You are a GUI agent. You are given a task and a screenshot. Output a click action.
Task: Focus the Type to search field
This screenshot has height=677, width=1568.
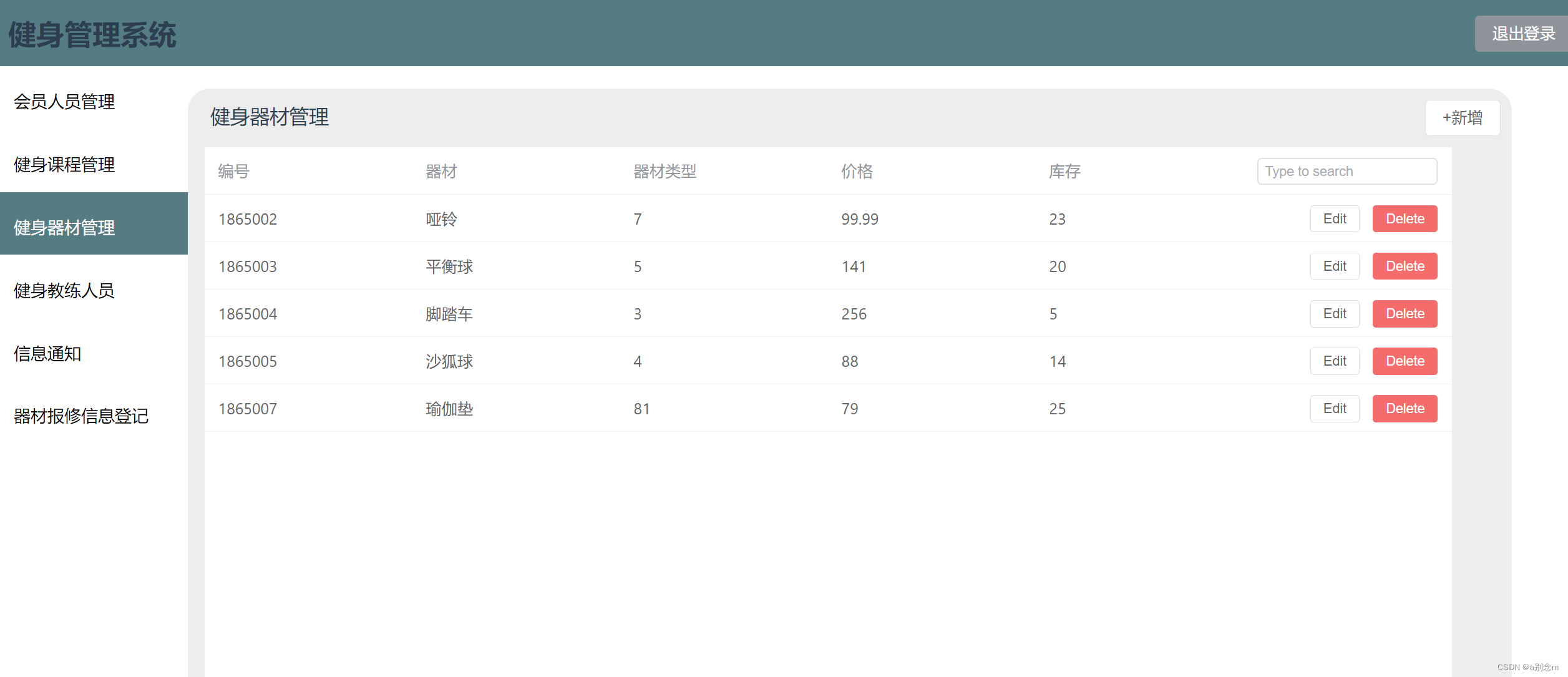coord(1346,171)
